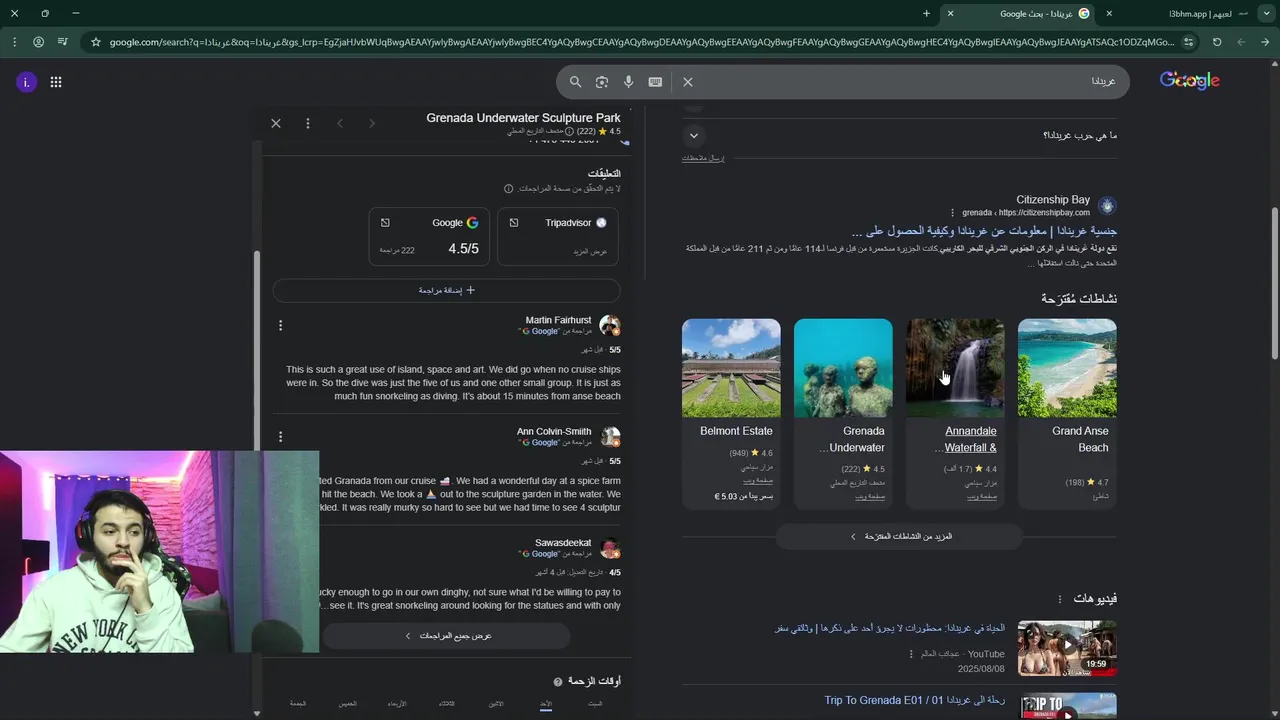The height and width of the screenshot is (720, 1280).
Task: Open the panel's three-dot options menu
Action: (308, 123)
